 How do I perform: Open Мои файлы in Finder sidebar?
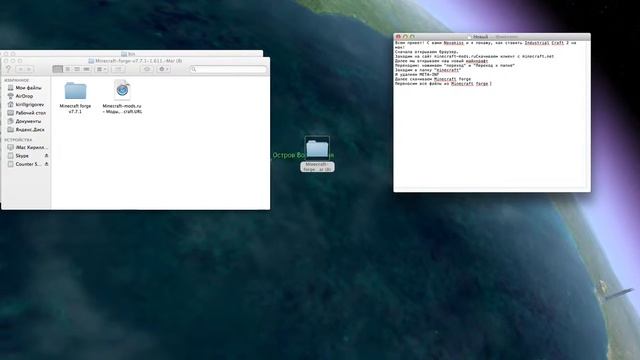25,88
